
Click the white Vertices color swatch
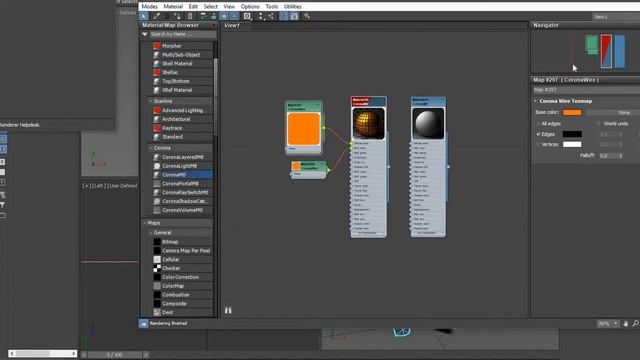572,144
